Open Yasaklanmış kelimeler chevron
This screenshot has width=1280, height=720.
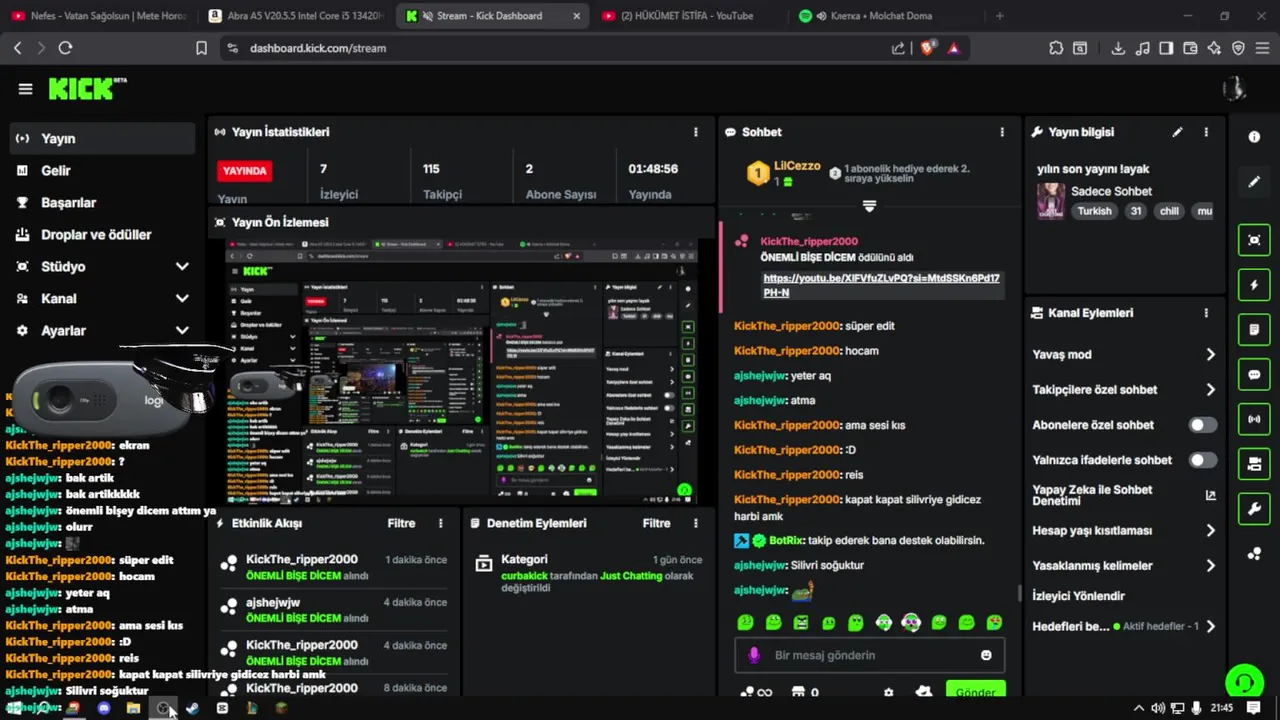click(1210, 566)
